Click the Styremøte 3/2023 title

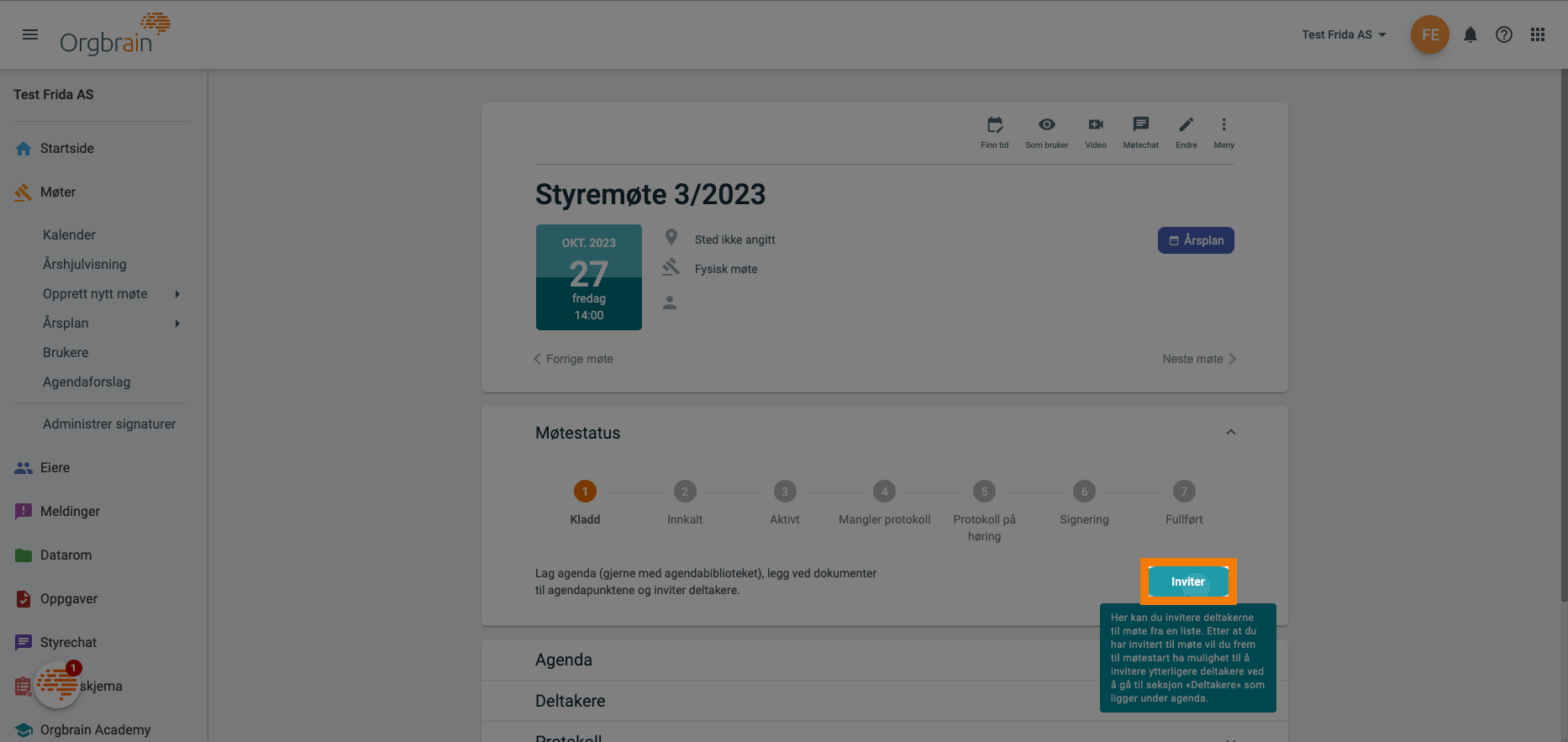point(650,195)
